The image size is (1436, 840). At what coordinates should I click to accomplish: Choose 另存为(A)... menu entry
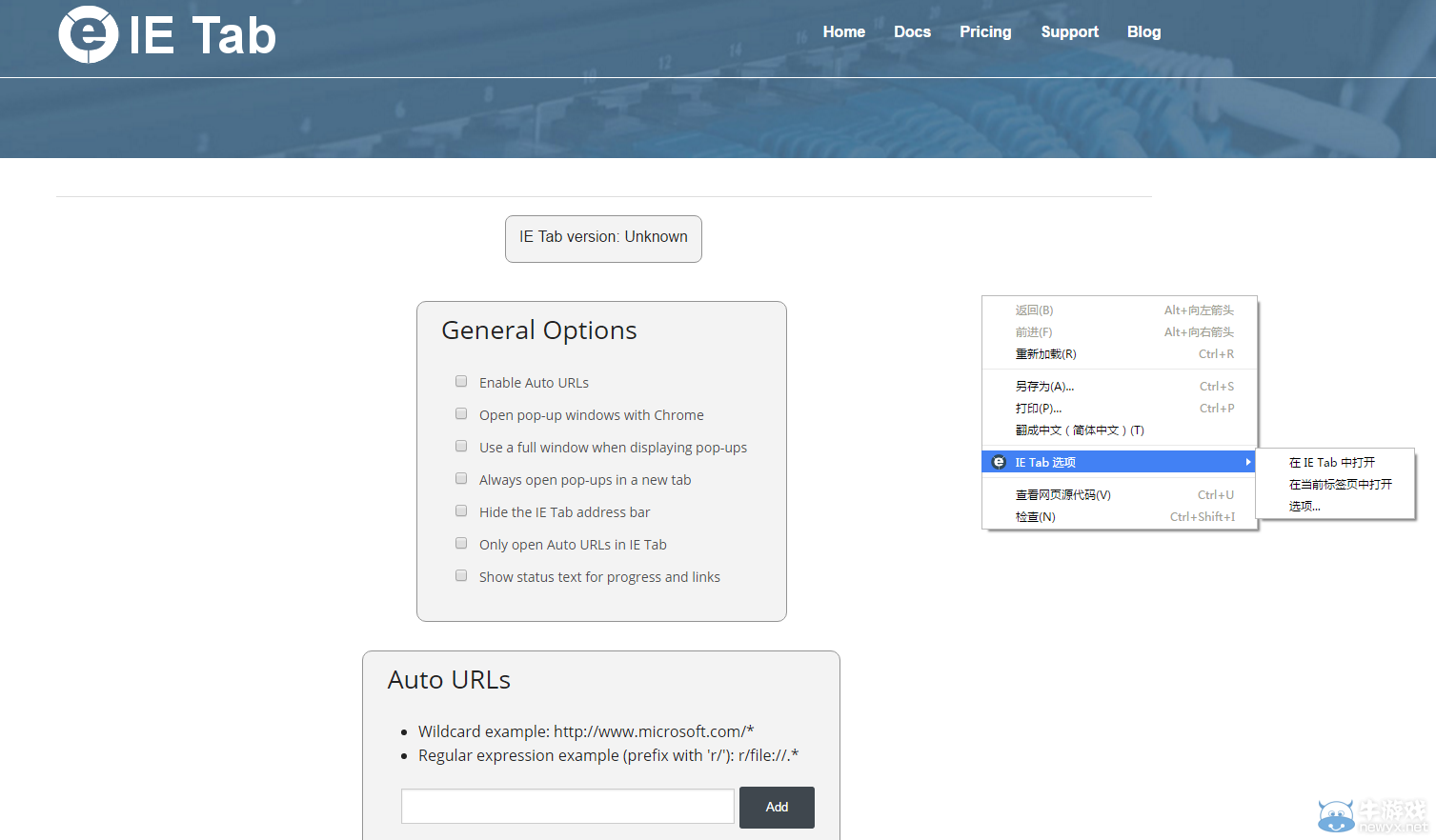1120,386
